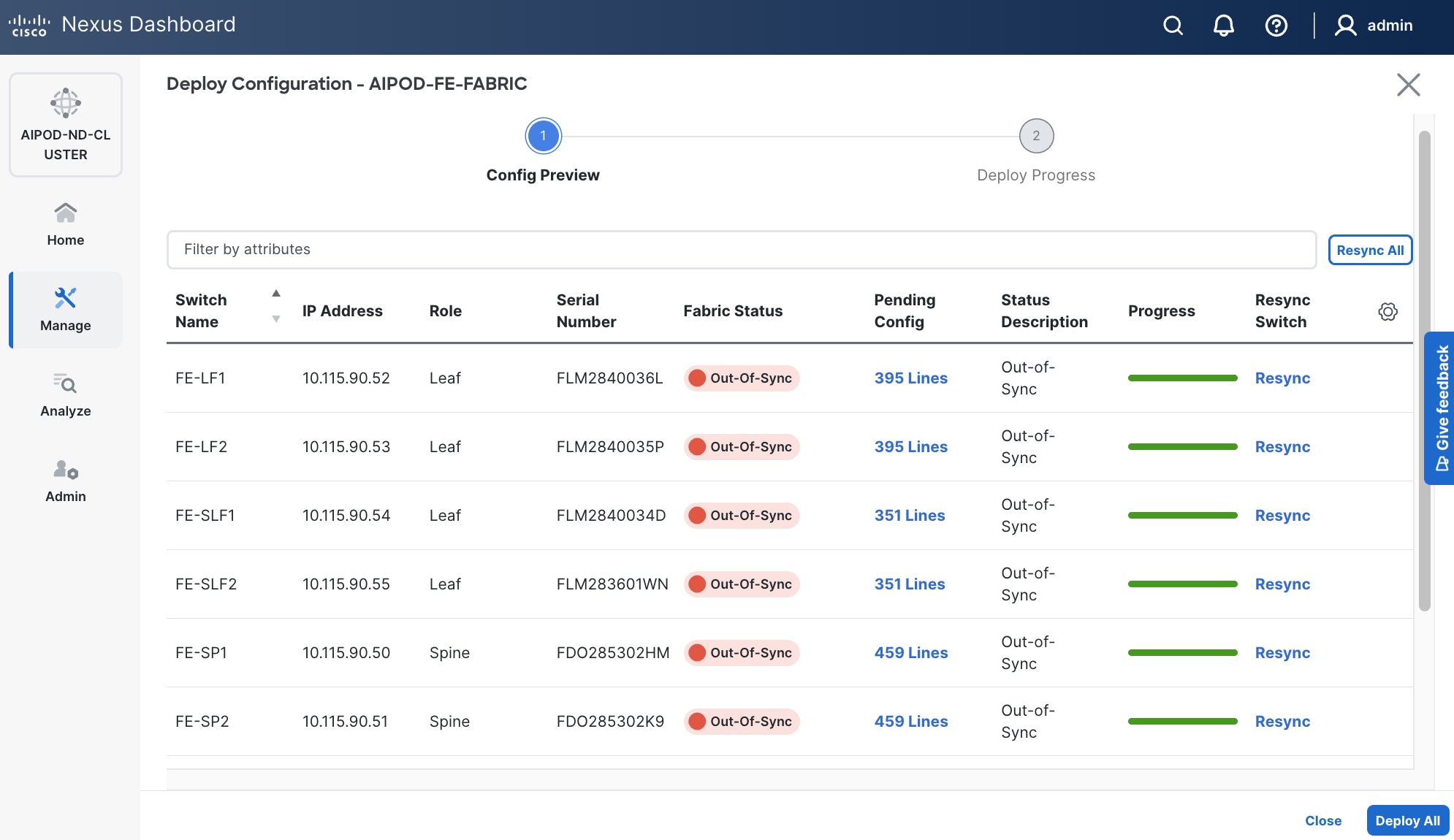Select the Deploy Progress step circle

(1036, 136)
